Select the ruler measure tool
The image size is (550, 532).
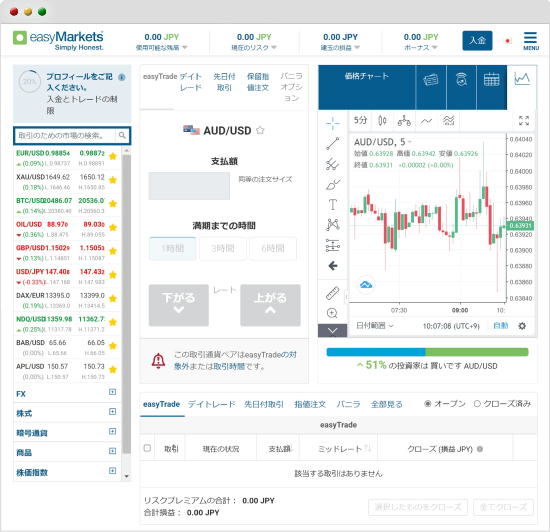333,294
